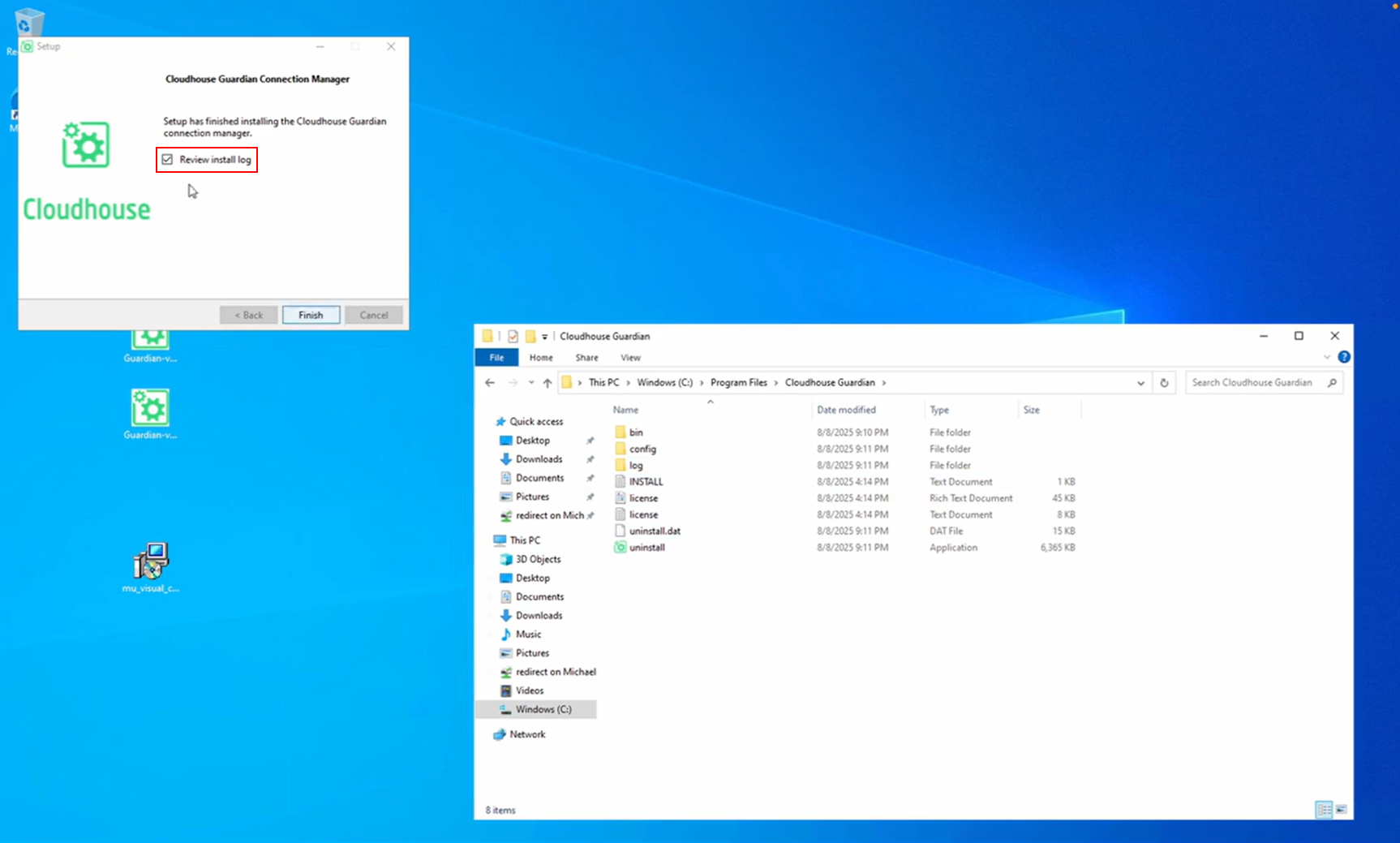
Task: Sort by Name column header
Action: pyautogui.click(x=625, y=410)
